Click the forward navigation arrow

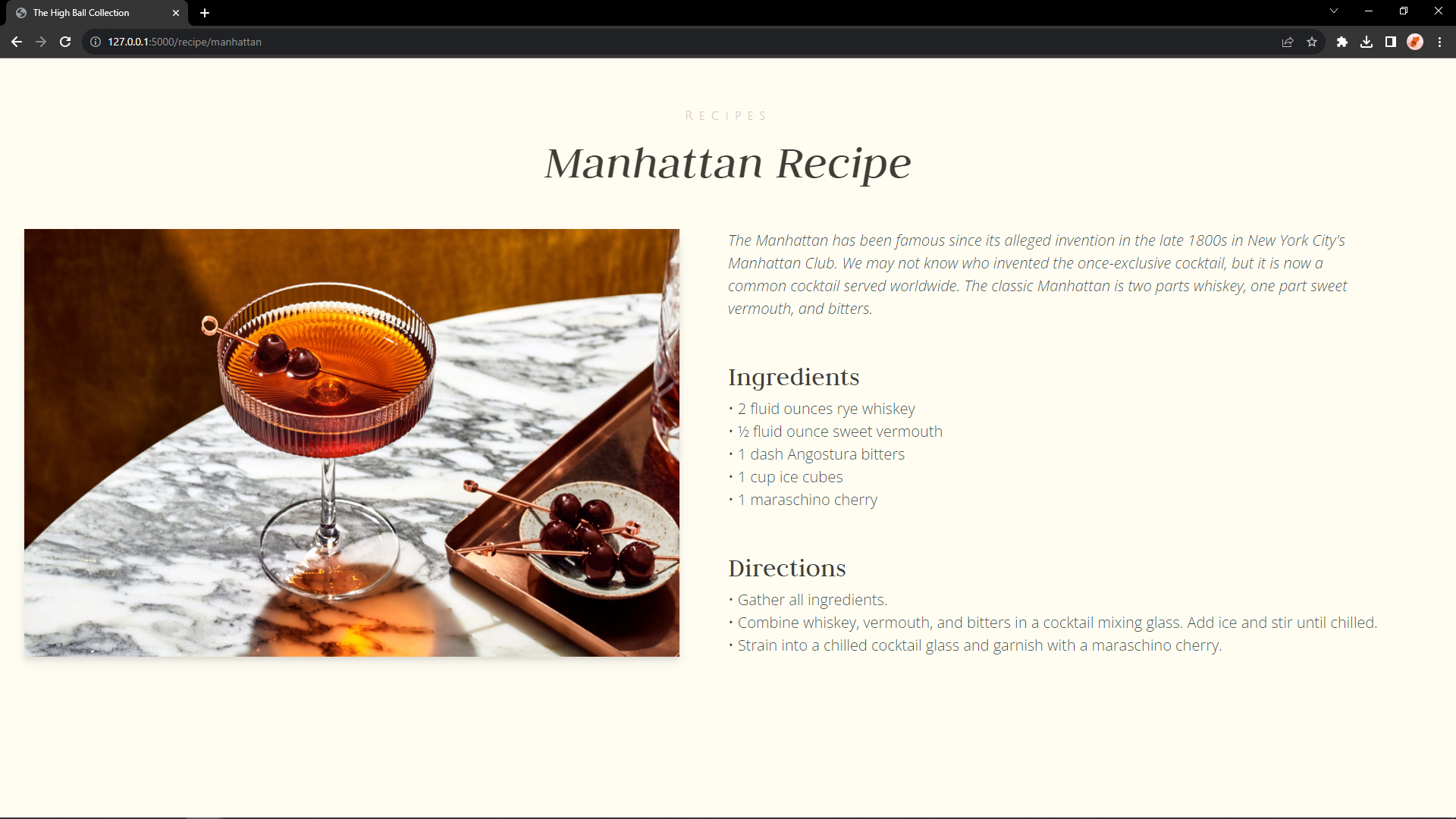point(41,42)
